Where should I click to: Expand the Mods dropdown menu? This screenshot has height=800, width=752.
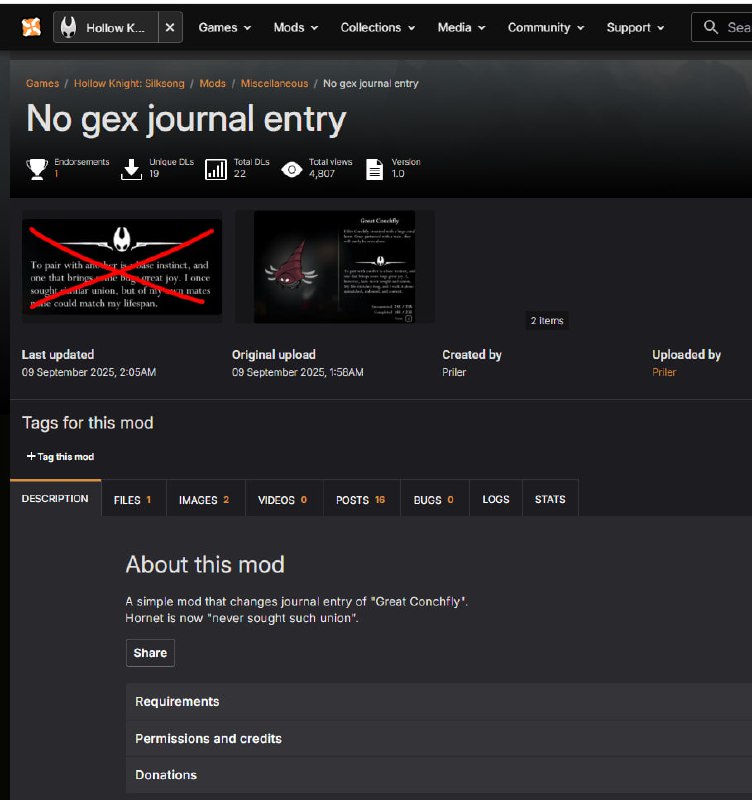(295, 28)
